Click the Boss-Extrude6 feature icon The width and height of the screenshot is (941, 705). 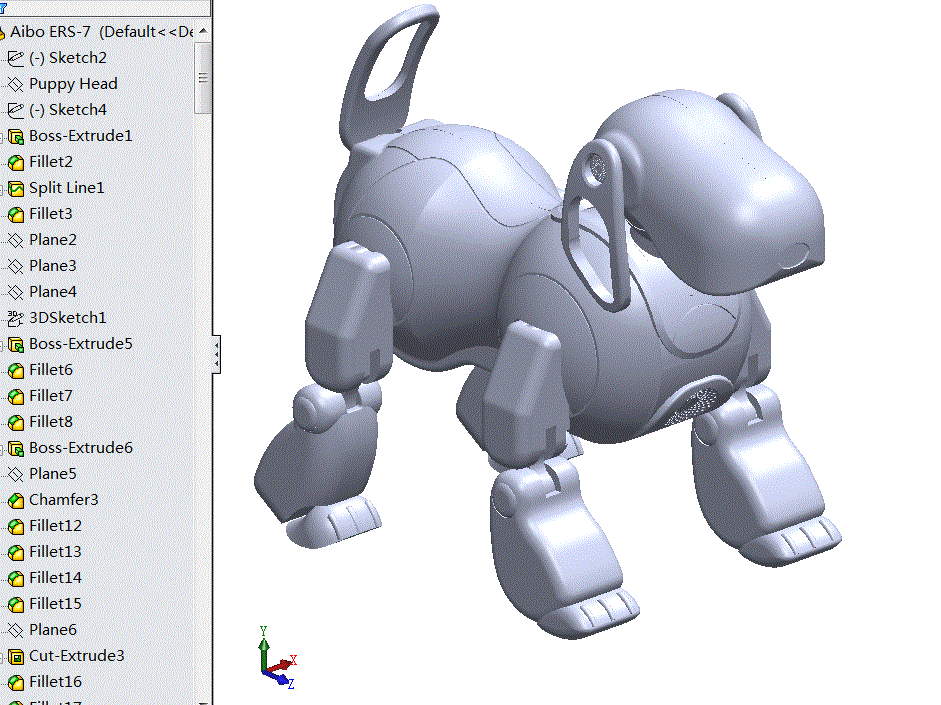pos(16,448)
